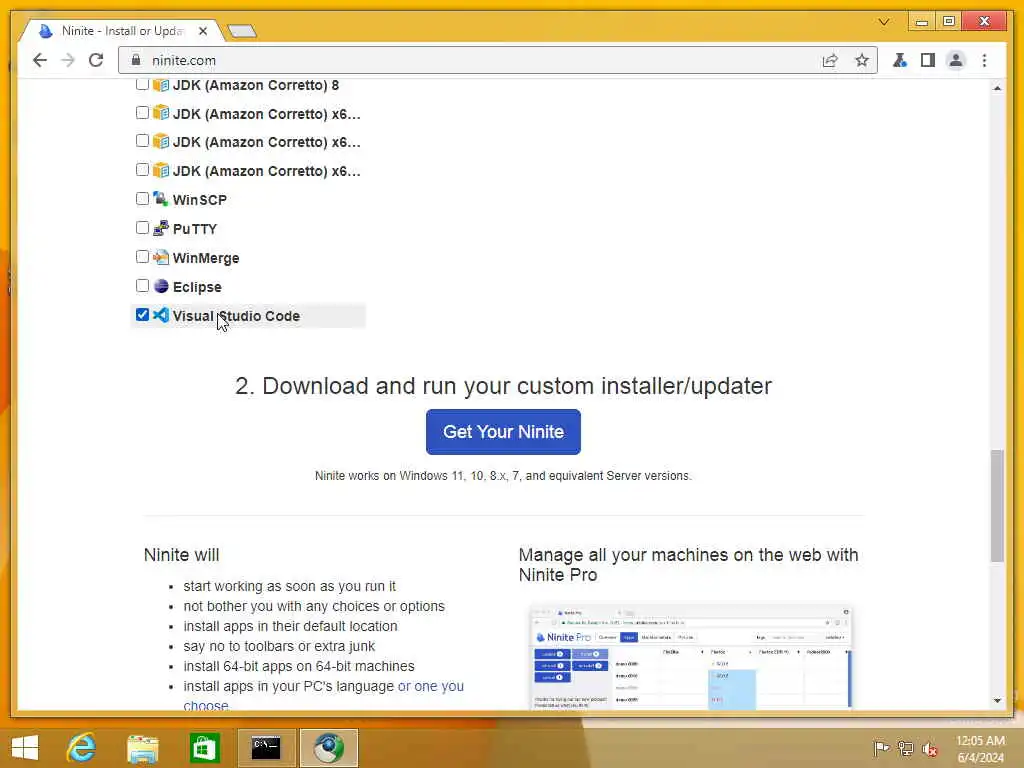This screenshot has height=768, width=1024.
Task: Close the Ninite browser tab
Action: (x=203, y=31)
